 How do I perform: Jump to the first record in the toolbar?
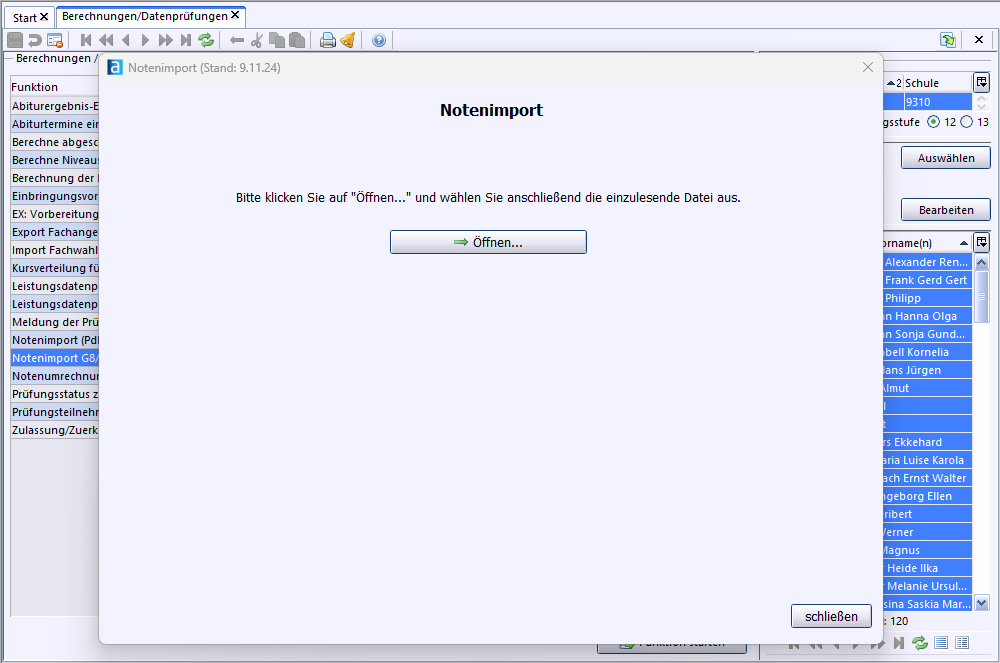click(x=86, y=40)
